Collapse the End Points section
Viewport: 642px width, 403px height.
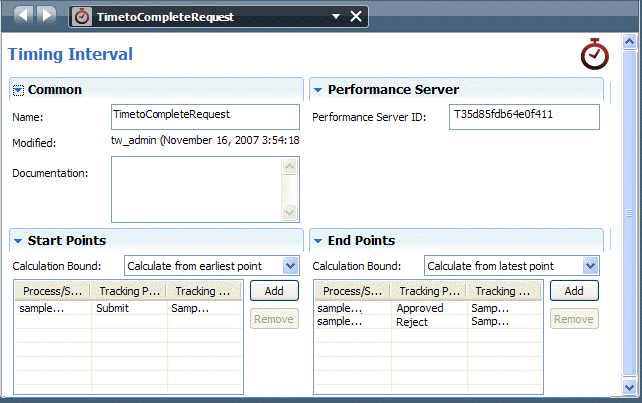click(318, 241)
